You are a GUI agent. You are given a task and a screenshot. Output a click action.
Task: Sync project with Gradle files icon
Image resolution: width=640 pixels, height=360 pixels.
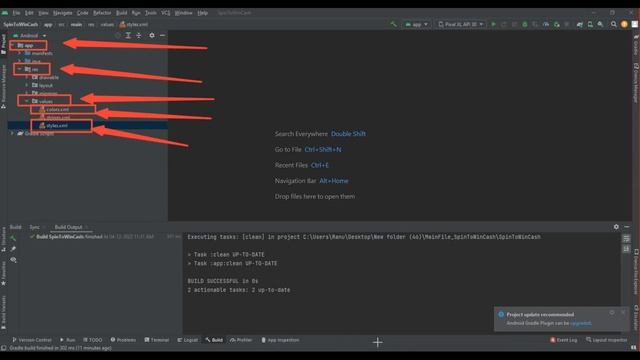[580, 24]
